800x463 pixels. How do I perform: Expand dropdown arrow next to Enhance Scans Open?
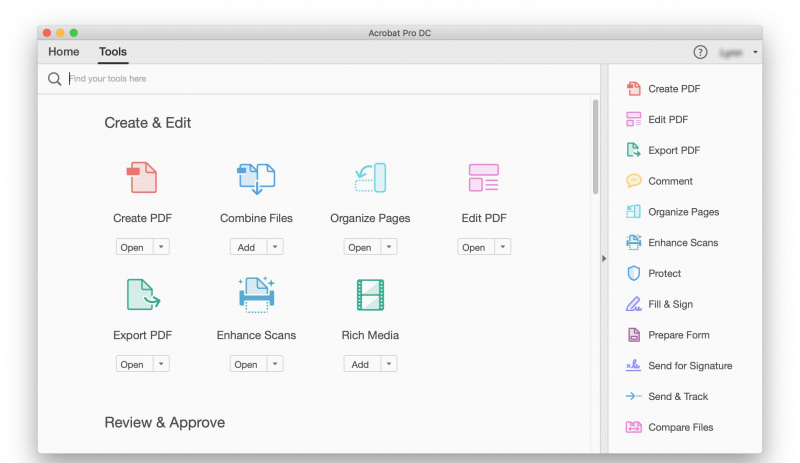[275, 364]
